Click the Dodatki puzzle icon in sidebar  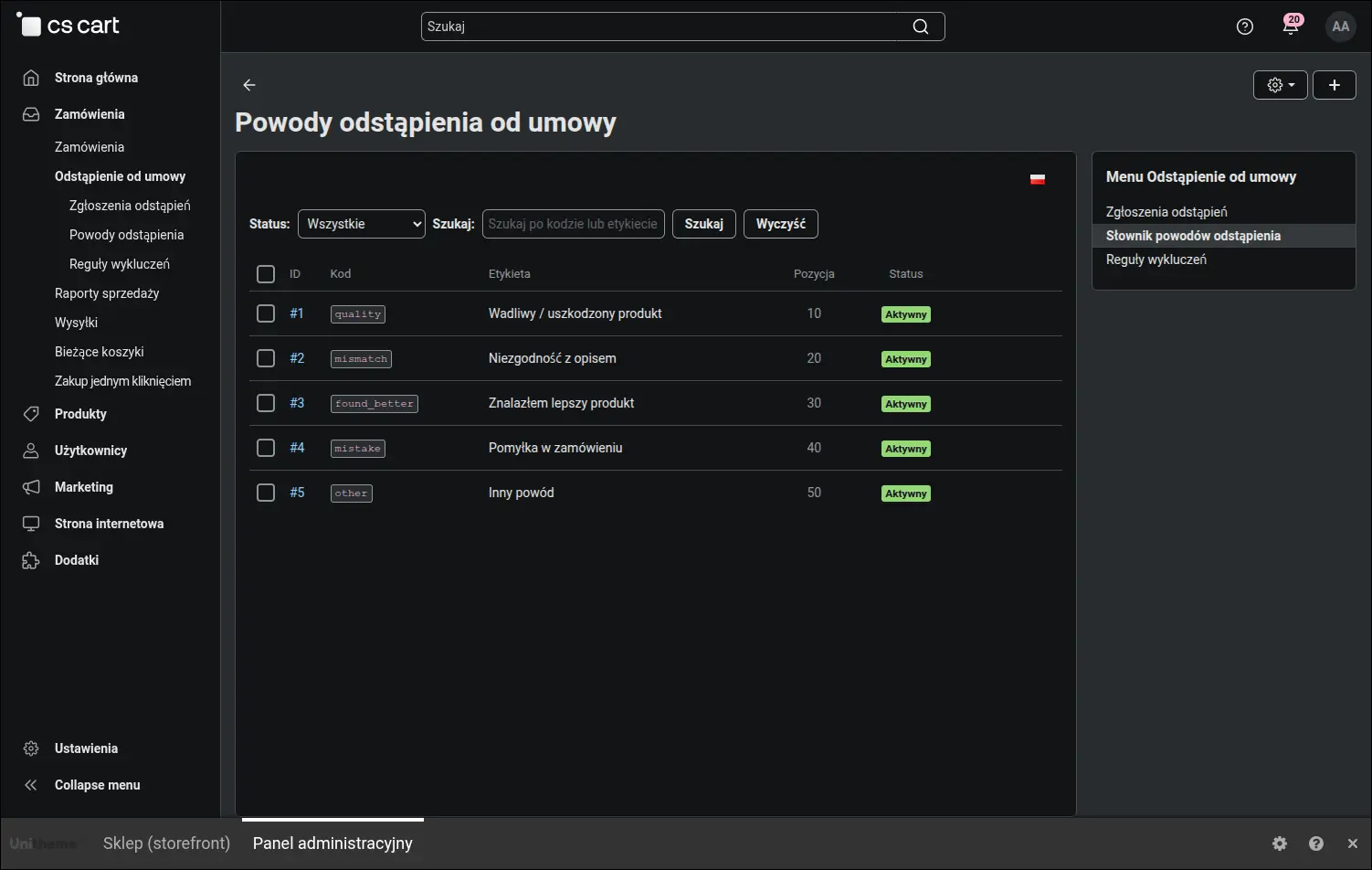(31, 560)
